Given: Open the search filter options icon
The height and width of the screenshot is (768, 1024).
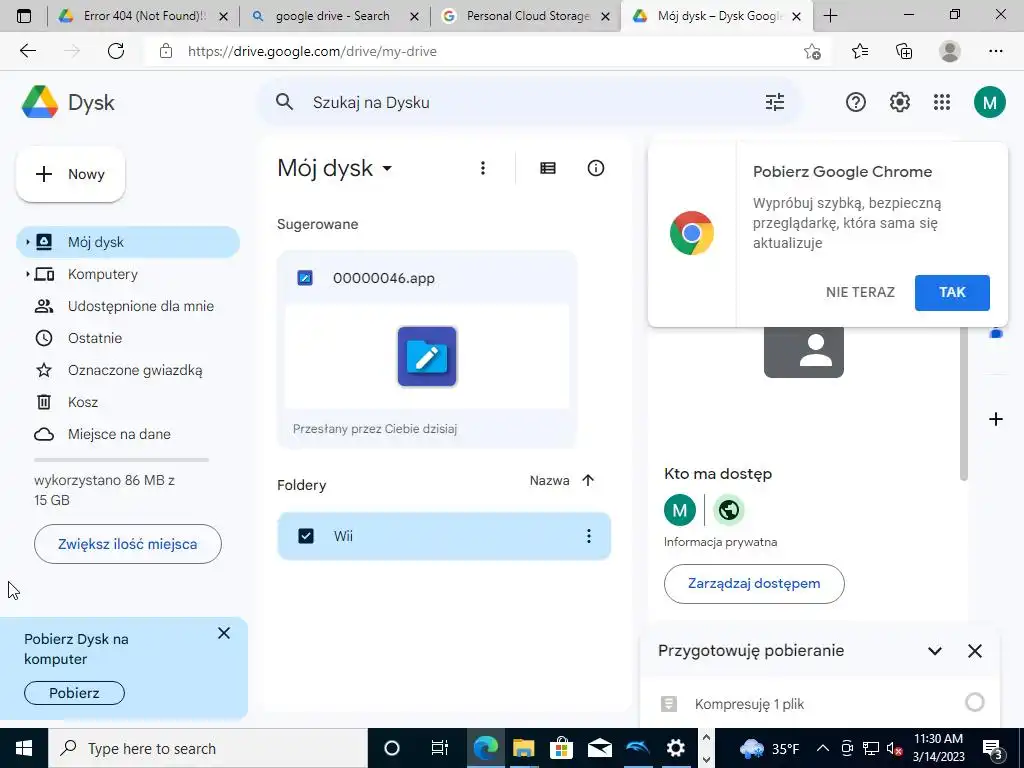Looking at the screenshot, I should 775,102.
